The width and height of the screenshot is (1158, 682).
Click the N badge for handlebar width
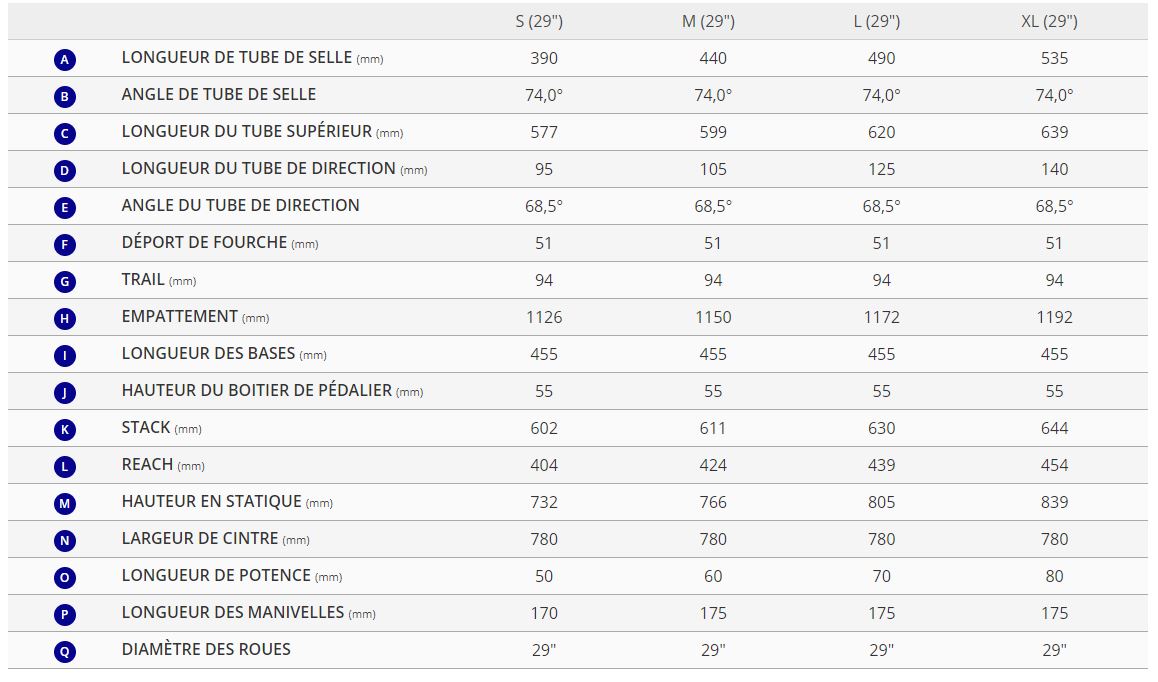(65, 541)
